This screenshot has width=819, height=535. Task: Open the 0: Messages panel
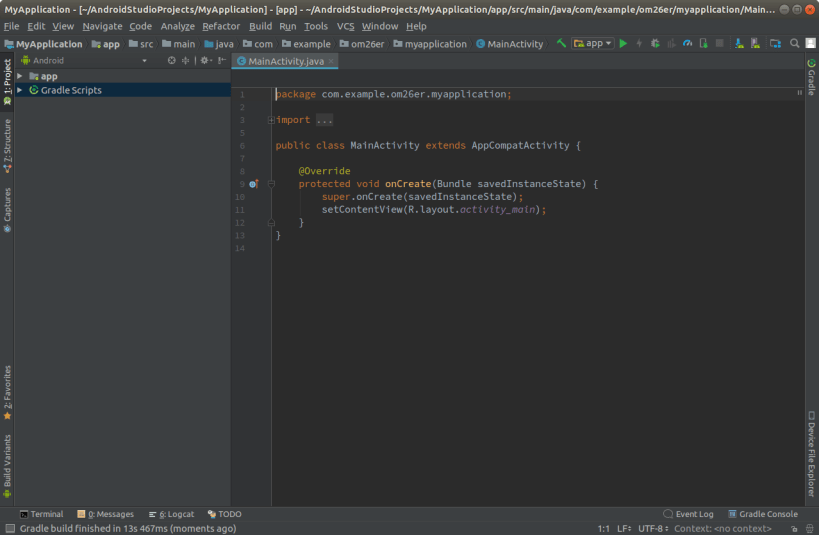click(106, 514)
